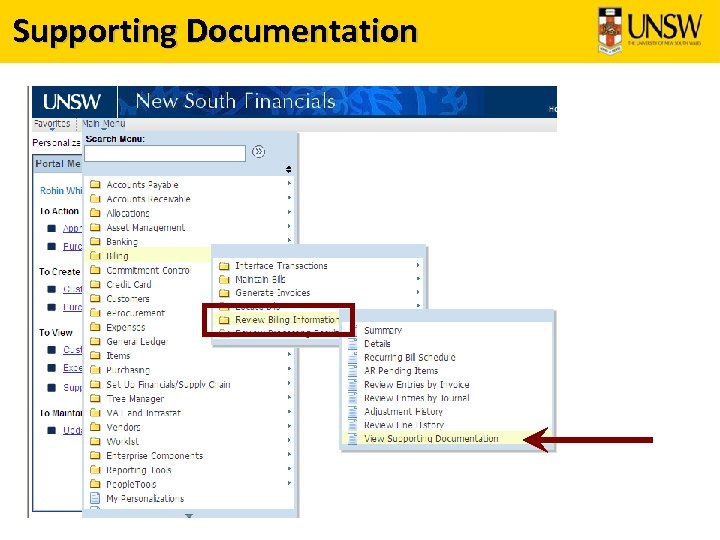Image resolution: width=720 pixels, height=540 pixels.
Task: Expand the Interface Transactions submenu arrow
Action: [x=418, y=265]
